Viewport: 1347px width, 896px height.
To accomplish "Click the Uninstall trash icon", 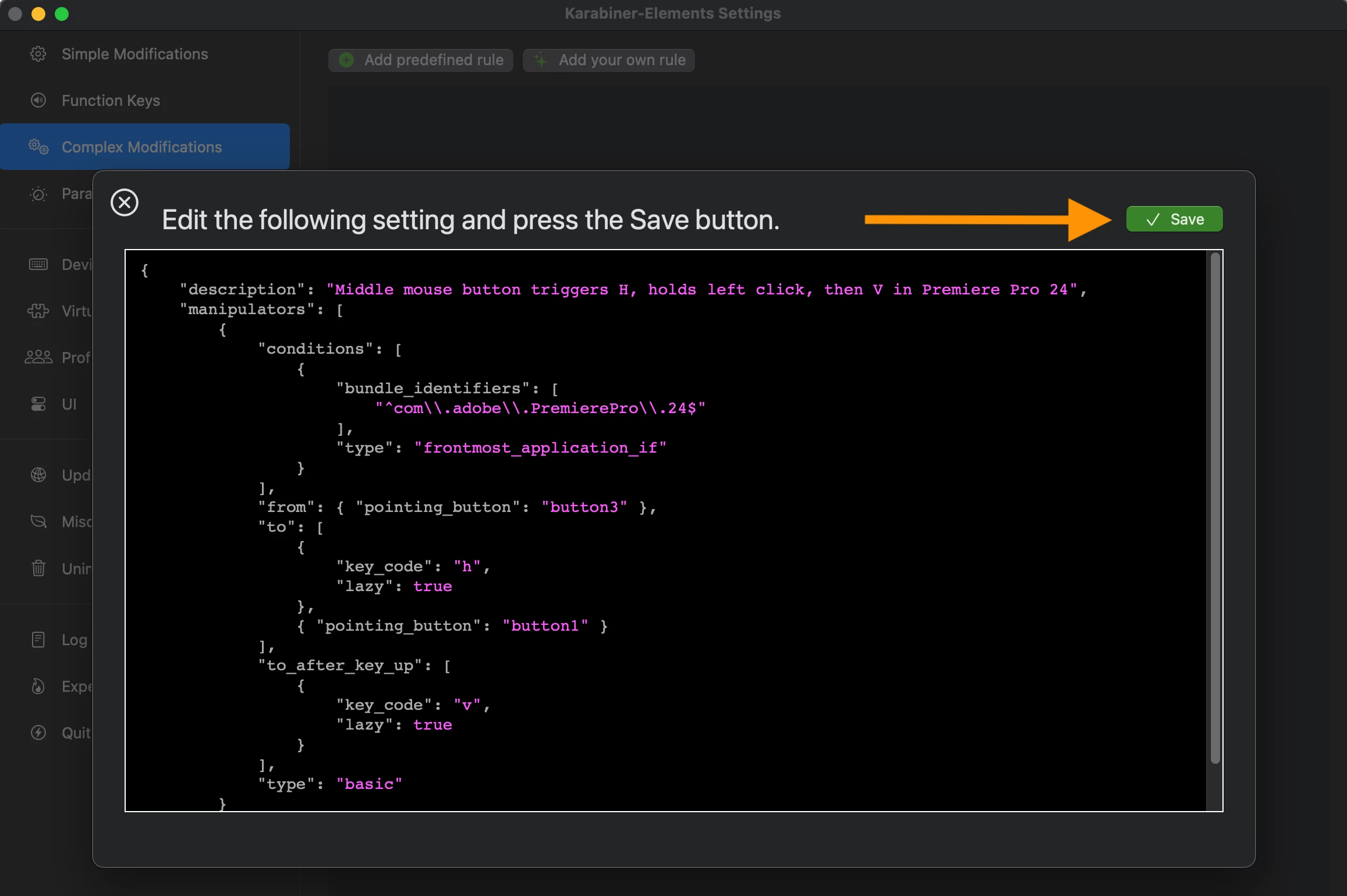I will click(x=38, y=568).
